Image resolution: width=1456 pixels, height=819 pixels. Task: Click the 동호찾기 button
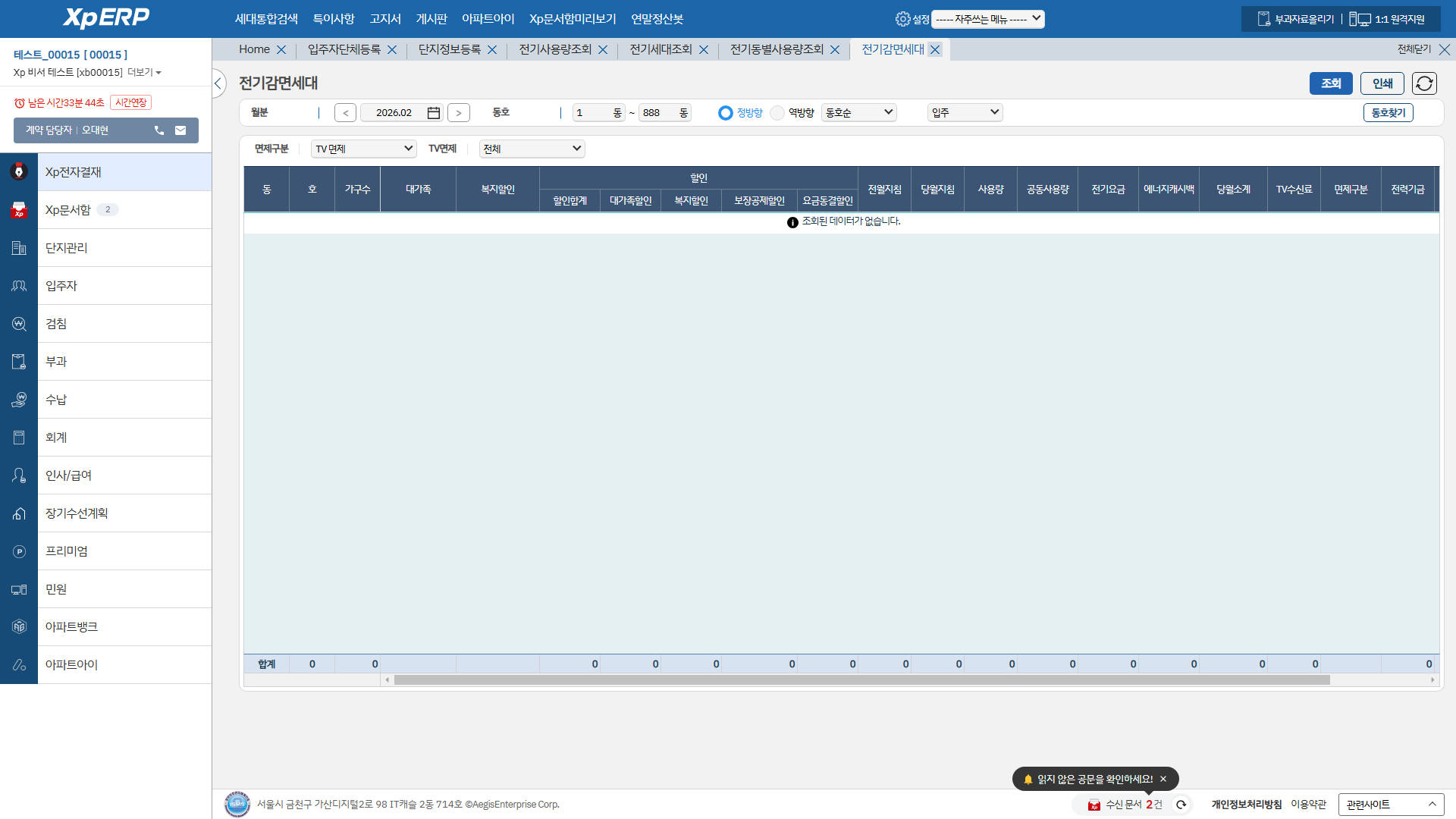(1388, 113)
